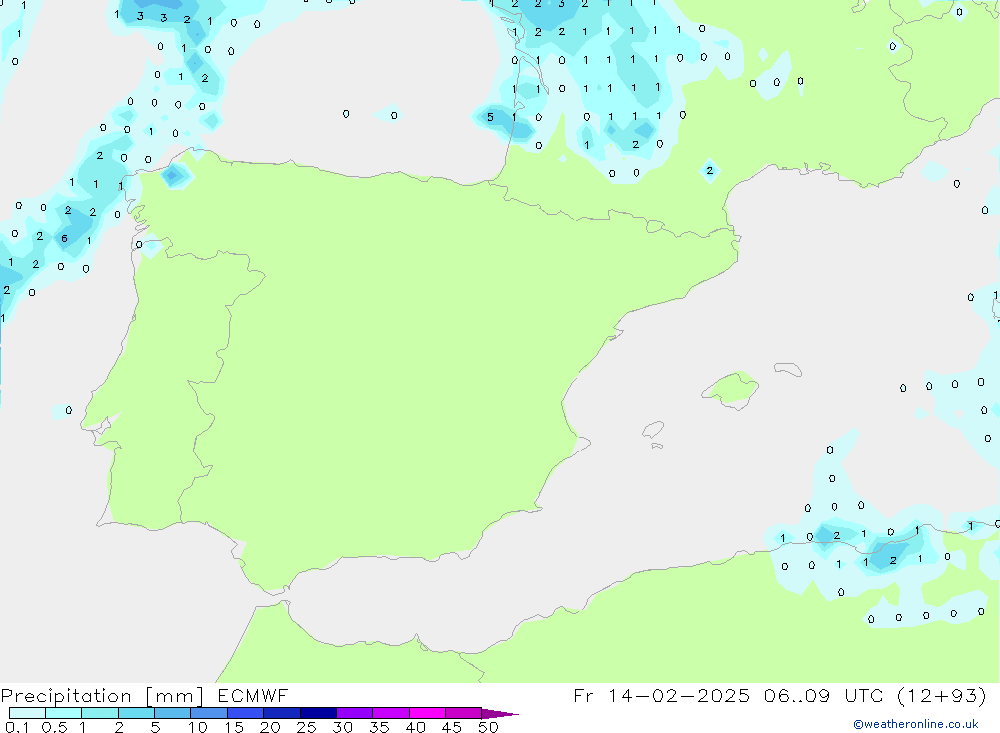Click the weatheronline.co.uk copyright link

click(915, 724)
